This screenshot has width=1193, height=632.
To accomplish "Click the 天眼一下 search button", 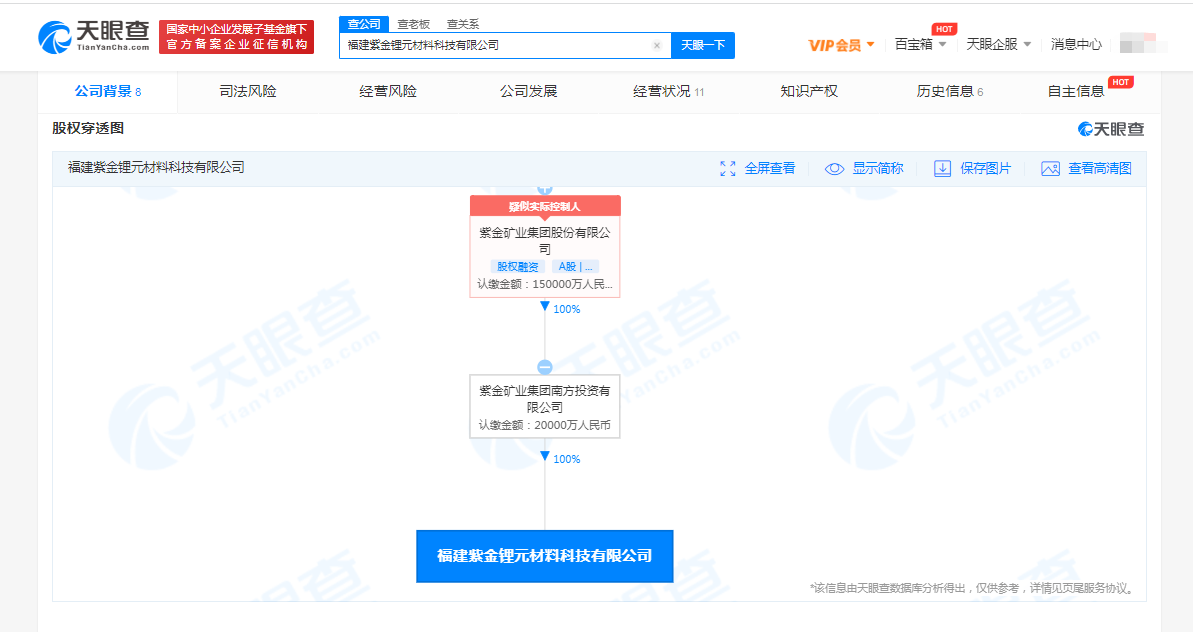I will [703, 46].
